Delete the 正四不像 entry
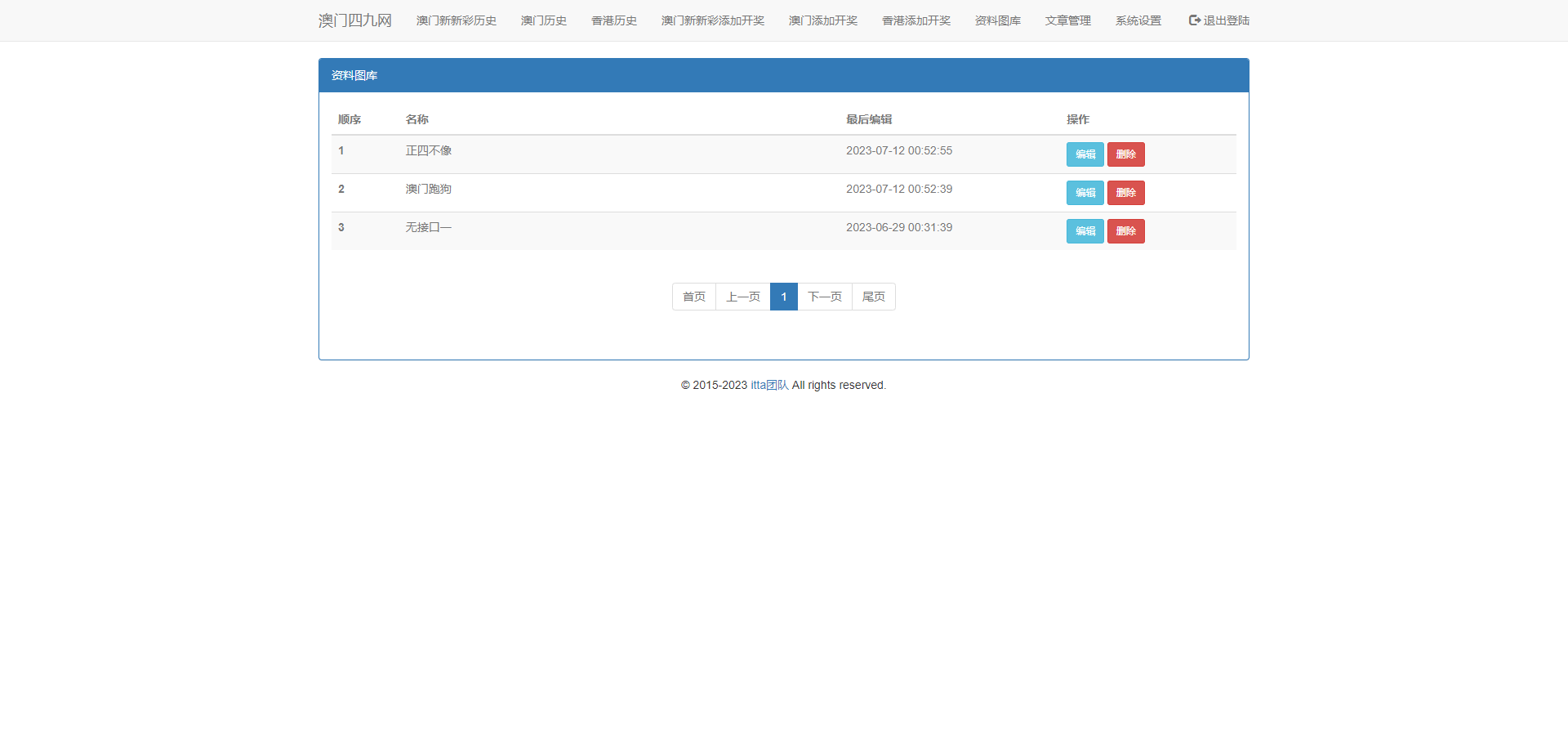Screen dimensions: 1568x746 pos(1125,154)
